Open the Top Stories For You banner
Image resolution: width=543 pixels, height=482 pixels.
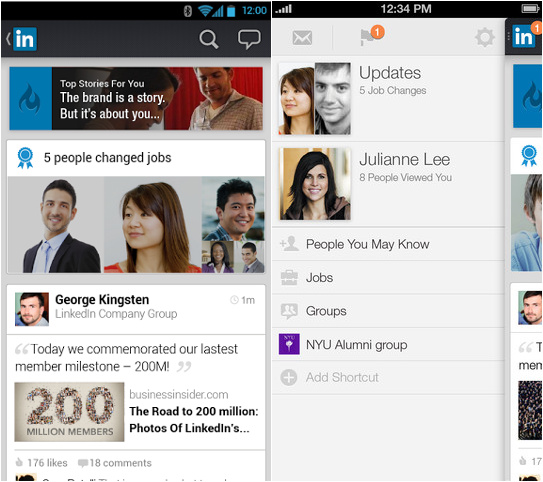[x=136, y=99]
